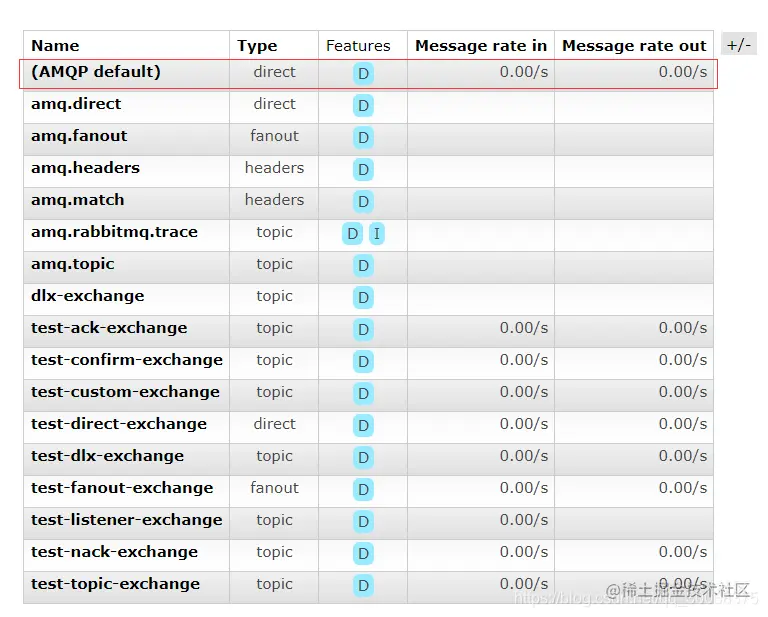The image size is (768, 617).
Task: Click the D feature badge for amq.headers
Action: click(x=363, y=170)
